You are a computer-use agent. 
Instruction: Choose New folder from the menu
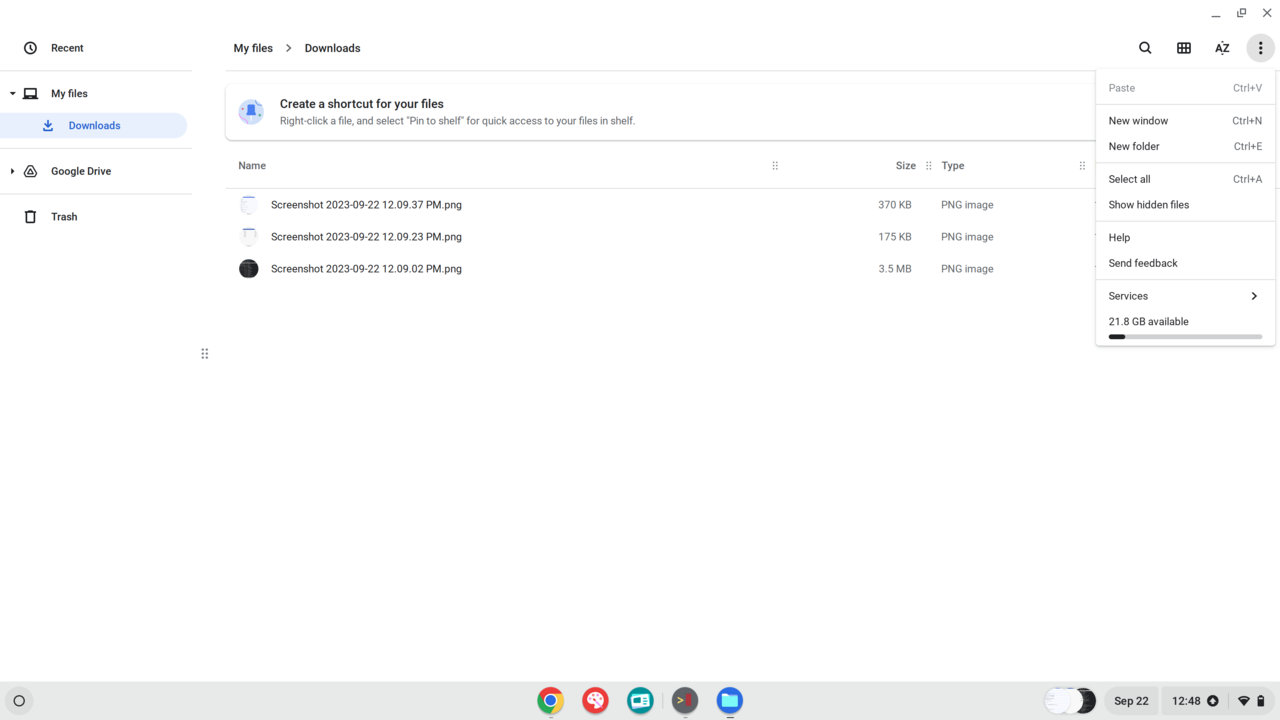click(x=1134, y=146)
